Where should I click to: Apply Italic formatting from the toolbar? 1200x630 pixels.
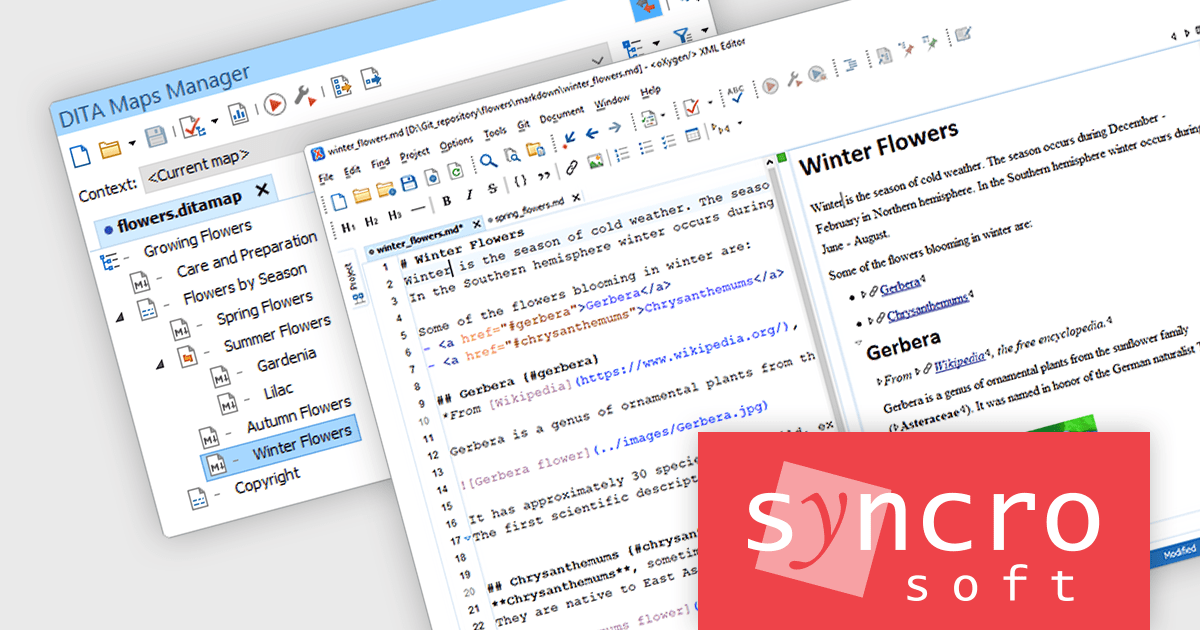(x=467, y=194)
